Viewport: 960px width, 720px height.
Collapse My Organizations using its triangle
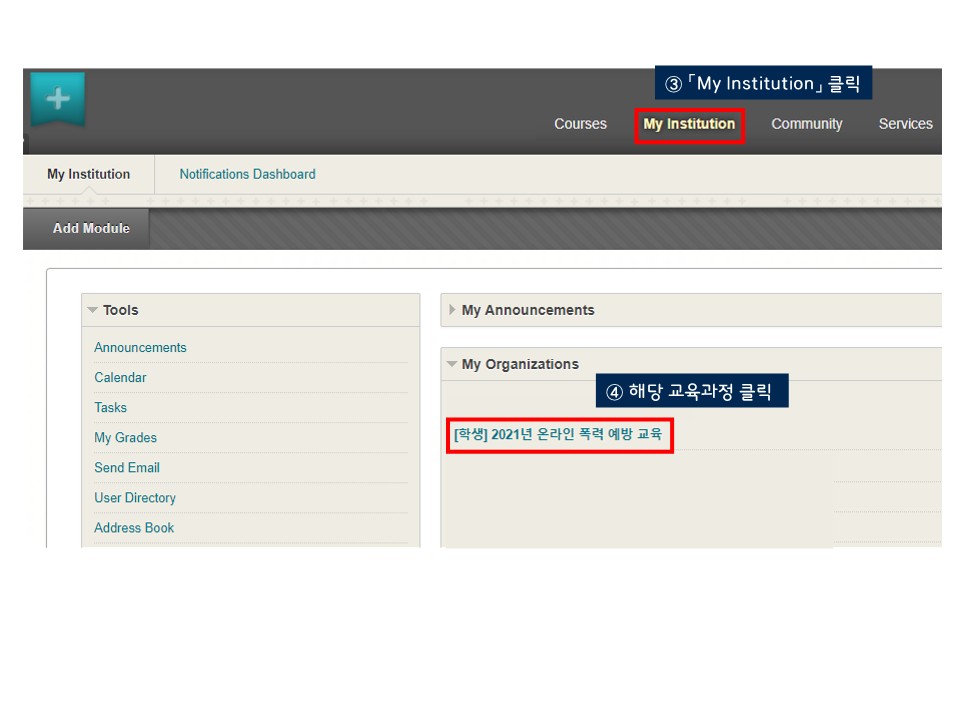pos(452,364)
